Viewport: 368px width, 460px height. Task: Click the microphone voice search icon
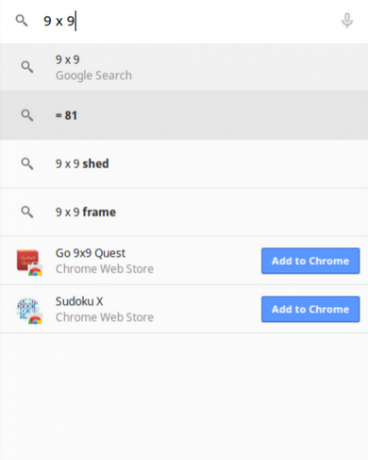347,21
